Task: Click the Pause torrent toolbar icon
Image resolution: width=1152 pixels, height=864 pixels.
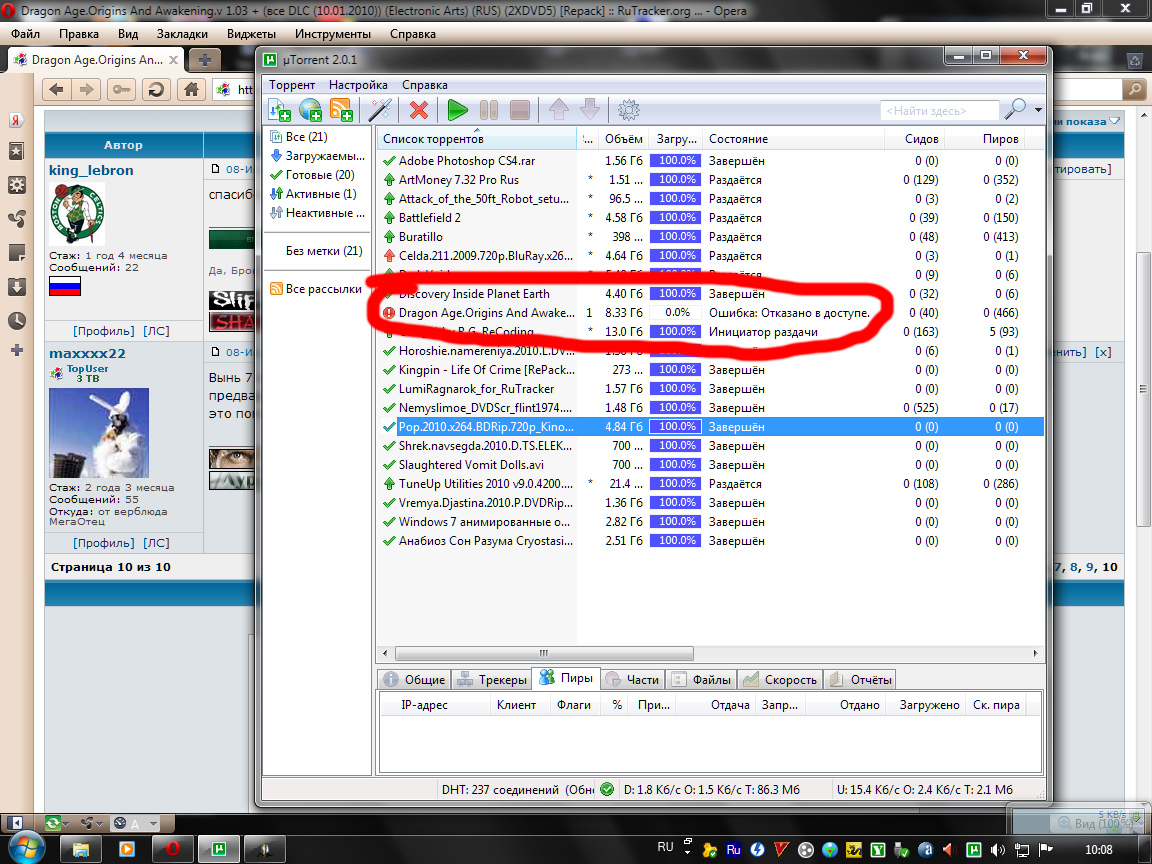Action: click(x=489, y=110)
